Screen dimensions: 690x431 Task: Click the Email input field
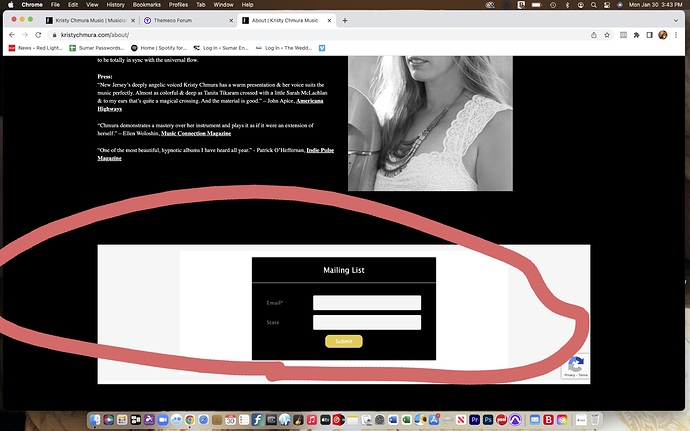366,303
